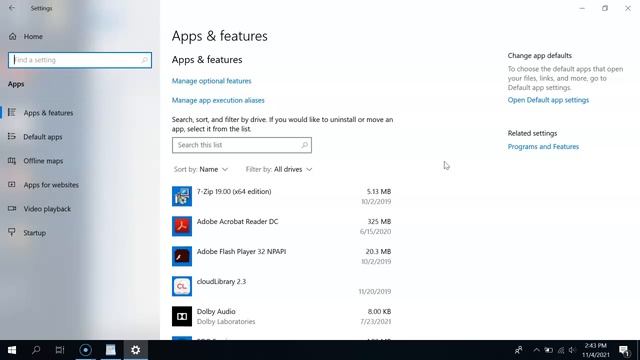
Task: Click Manage optional features link
Action: (211, 81)
